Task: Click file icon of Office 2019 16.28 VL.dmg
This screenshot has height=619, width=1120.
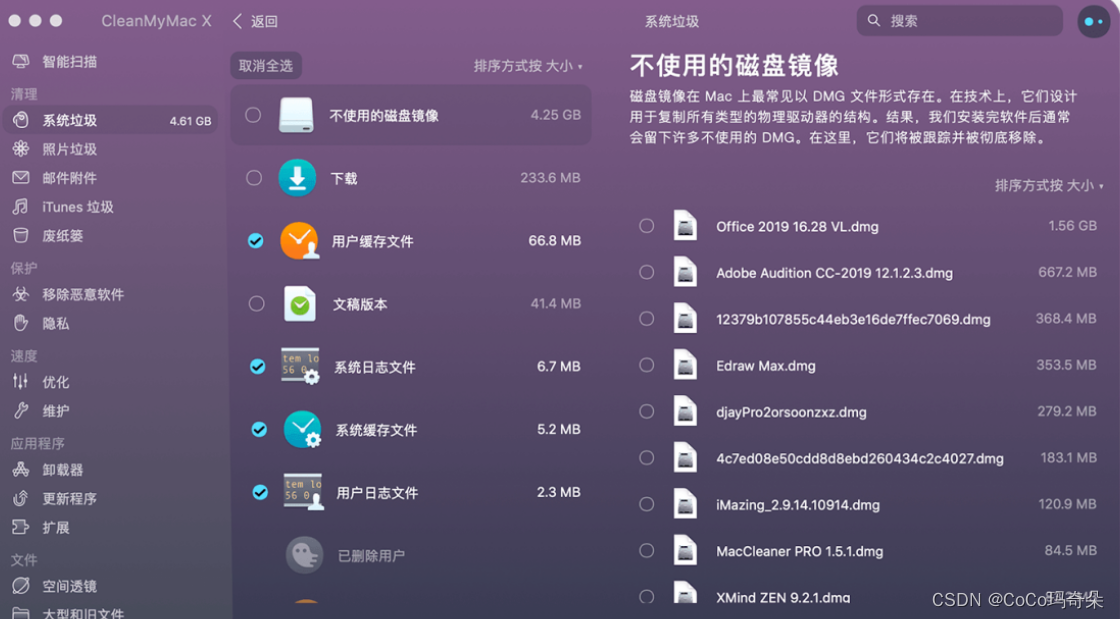Action: 685,226
